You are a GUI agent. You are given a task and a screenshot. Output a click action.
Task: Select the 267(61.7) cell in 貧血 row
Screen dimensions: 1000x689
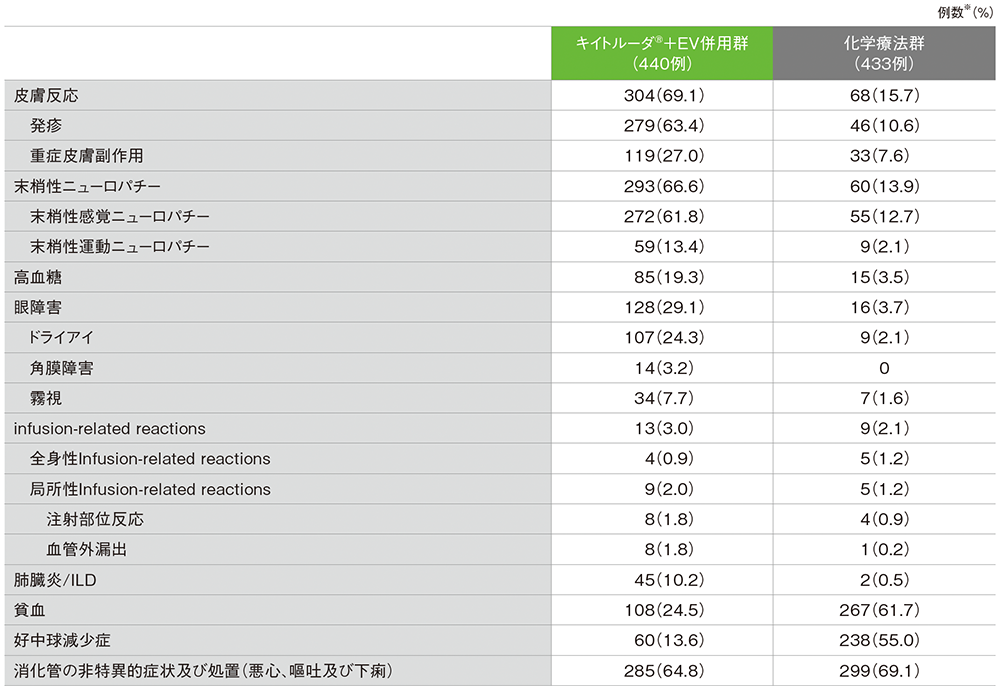(883, 610)
